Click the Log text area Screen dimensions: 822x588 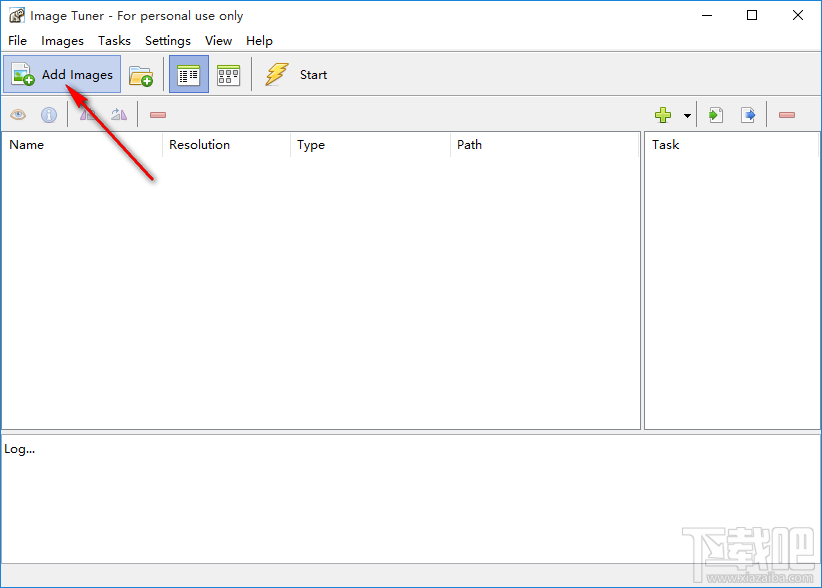click(x=410, y=498)
